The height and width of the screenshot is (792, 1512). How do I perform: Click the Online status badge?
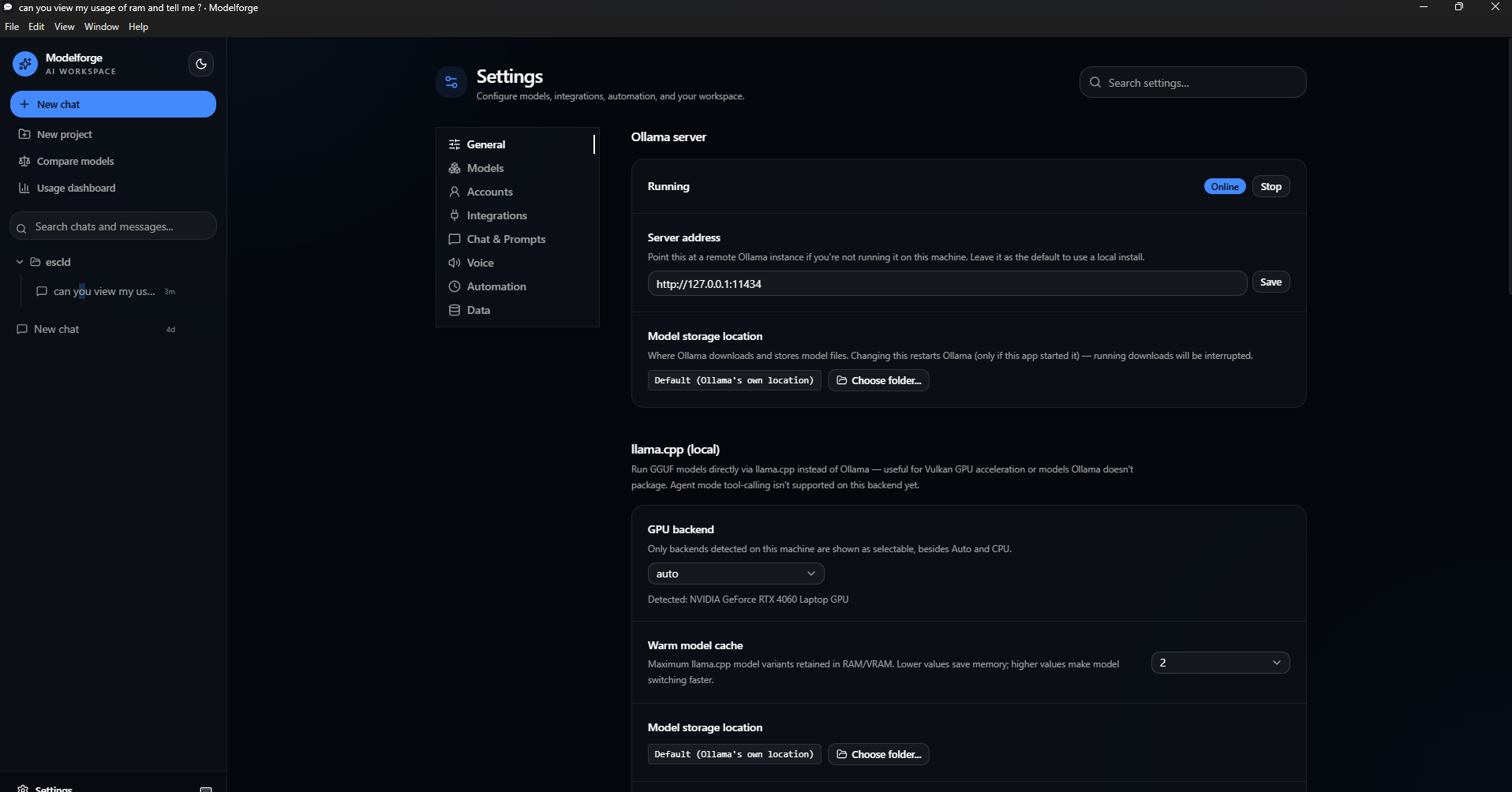point(1225,186)
